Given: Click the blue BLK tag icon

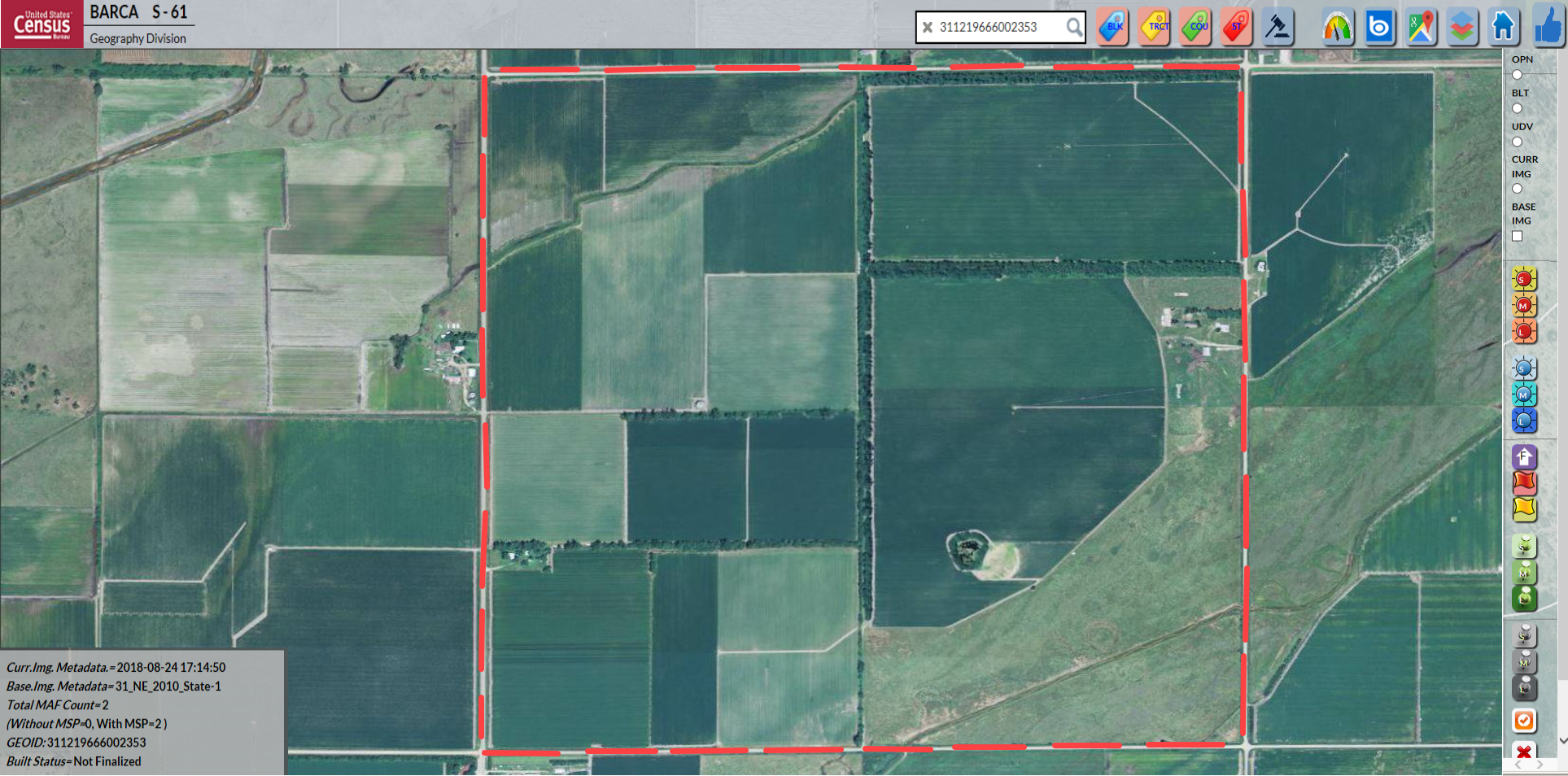Looking at the screenshot, I should pos(1112,27).
